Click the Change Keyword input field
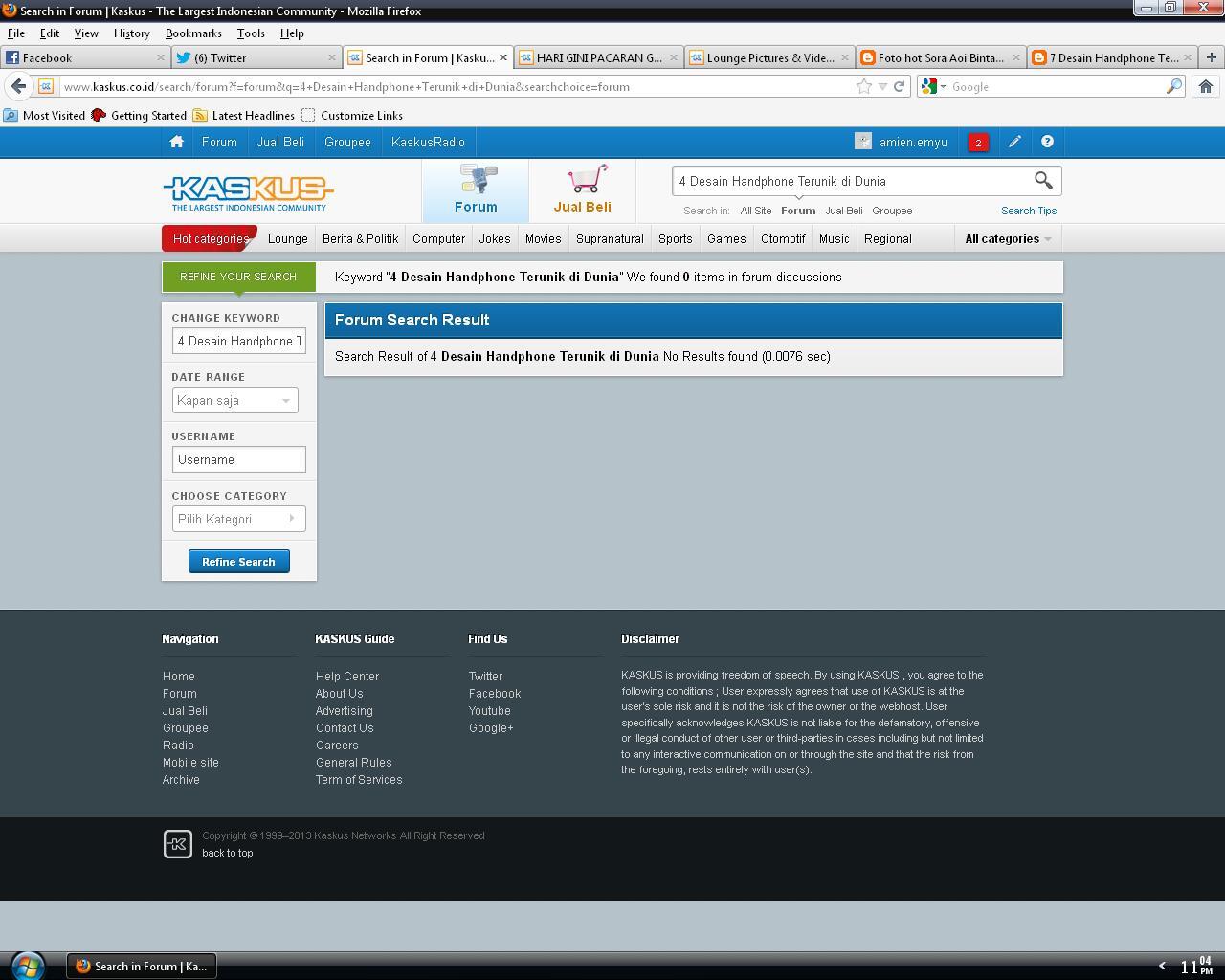The height and width of the screenshot is (980, 1225). [x=239, y=341]
